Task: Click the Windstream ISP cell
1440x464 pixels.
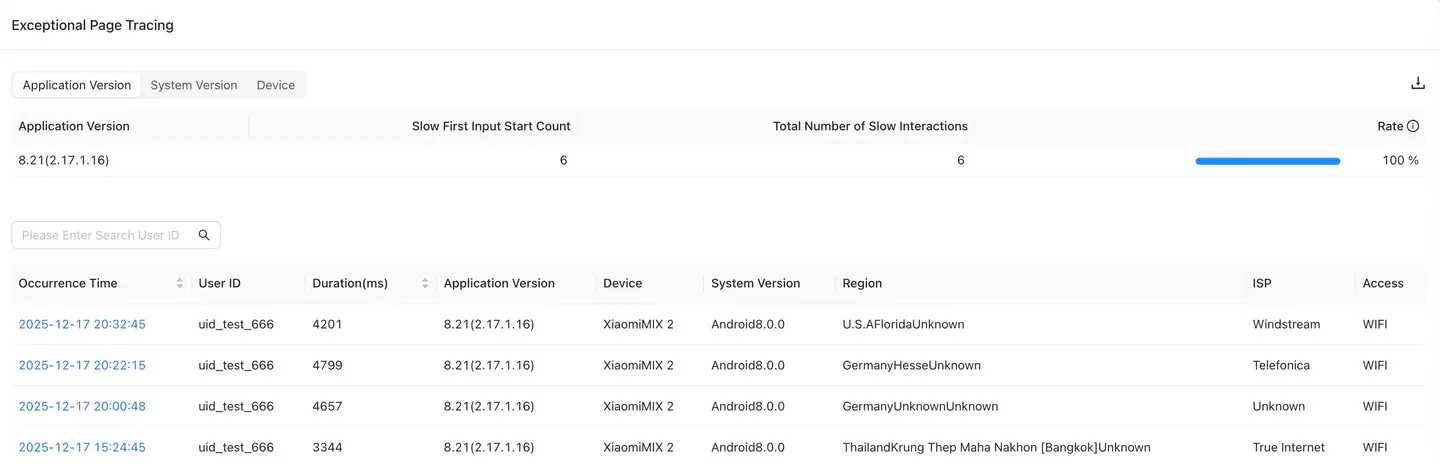Action: click(x=1286, y=324)
